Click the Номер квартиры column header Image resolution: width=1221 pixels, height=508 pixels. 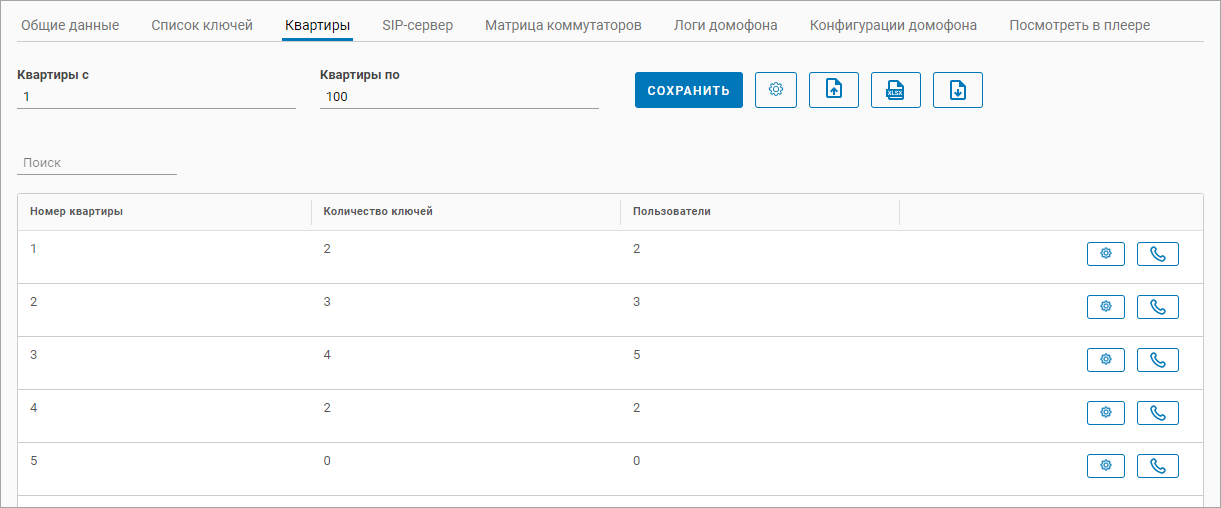click(x=77, y=212)
